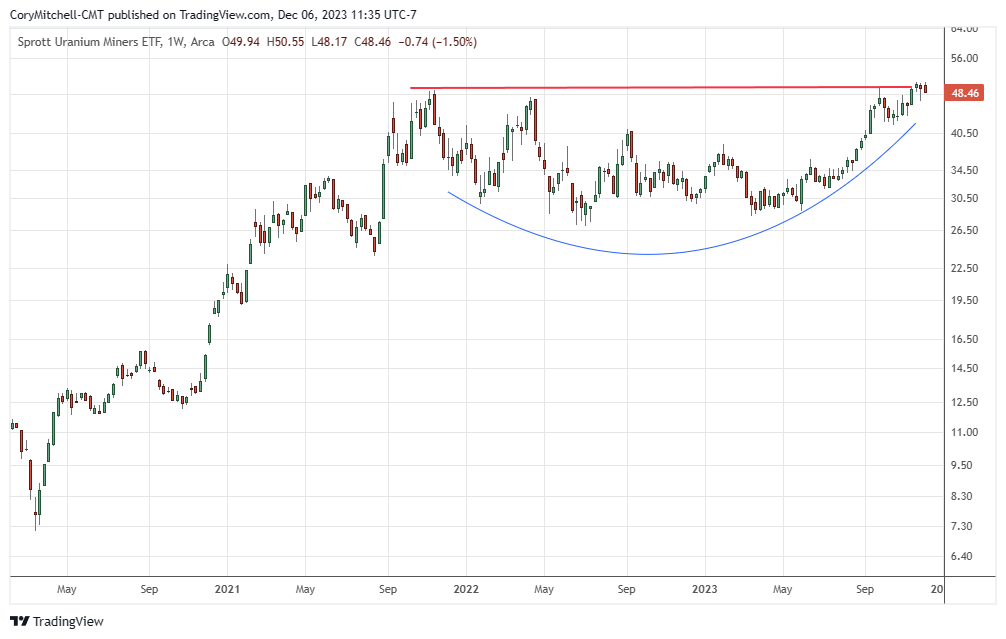
Task: Select the blue curved rounding-bottom line
Action: tap(648, 254)
